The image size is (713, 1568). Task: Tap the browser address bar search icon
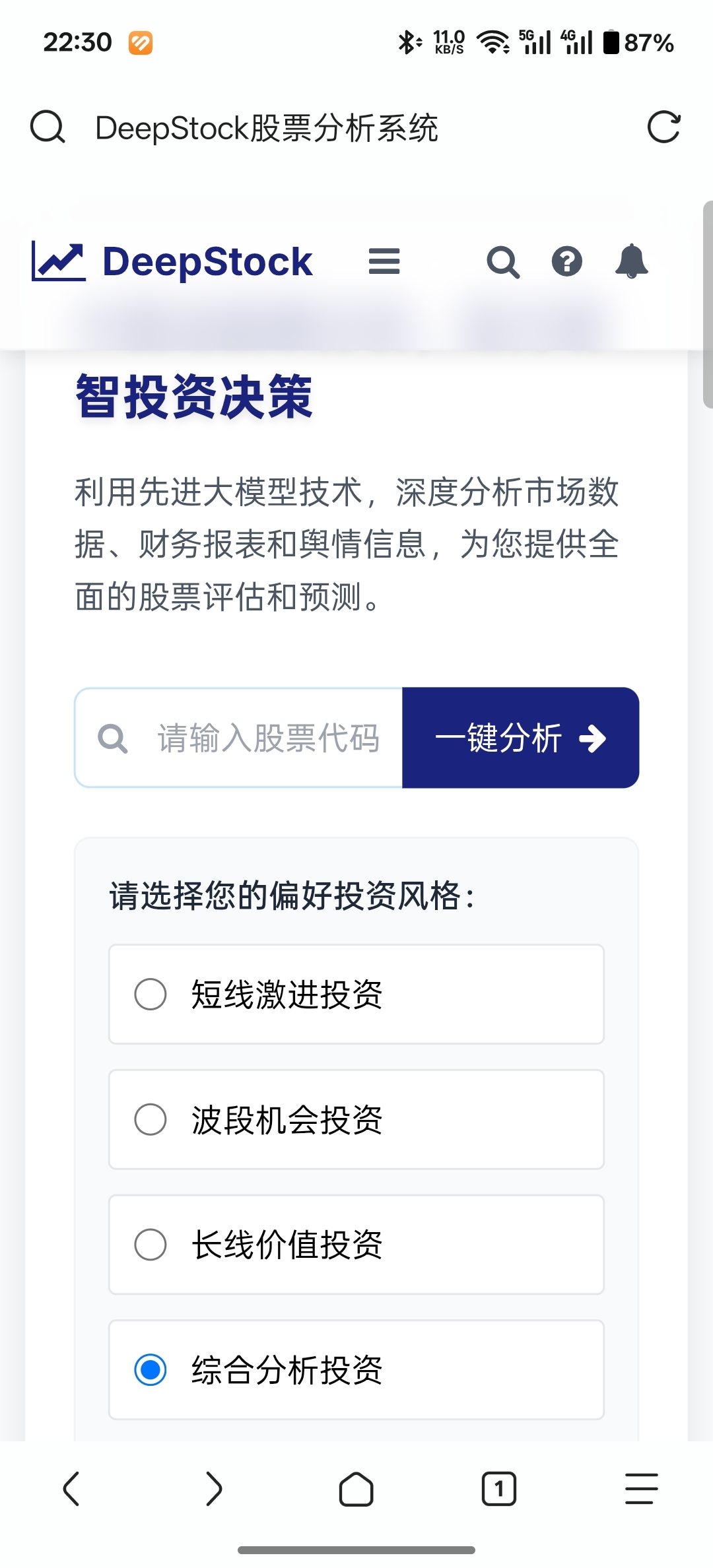[x=48, y=127]
